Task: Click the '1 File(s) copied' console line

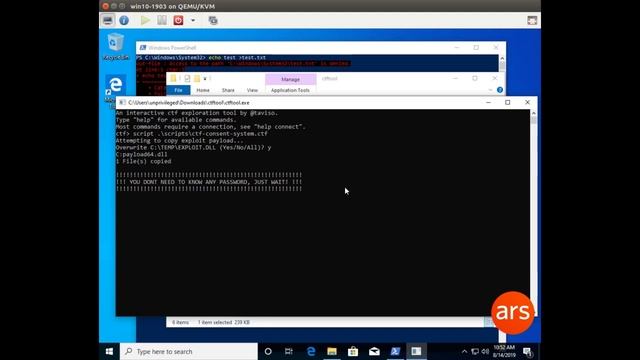Action: [x=143, y=161]
